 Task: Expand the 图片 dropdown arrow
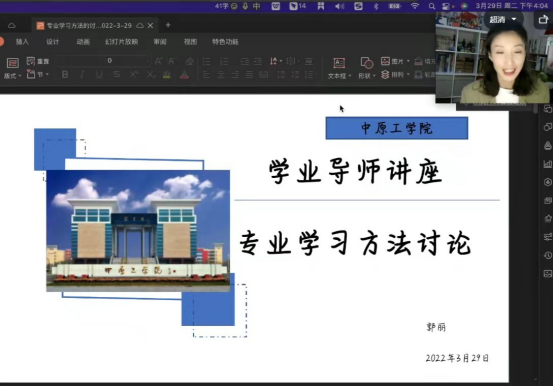pyautogui.click(x=408, y=61)
